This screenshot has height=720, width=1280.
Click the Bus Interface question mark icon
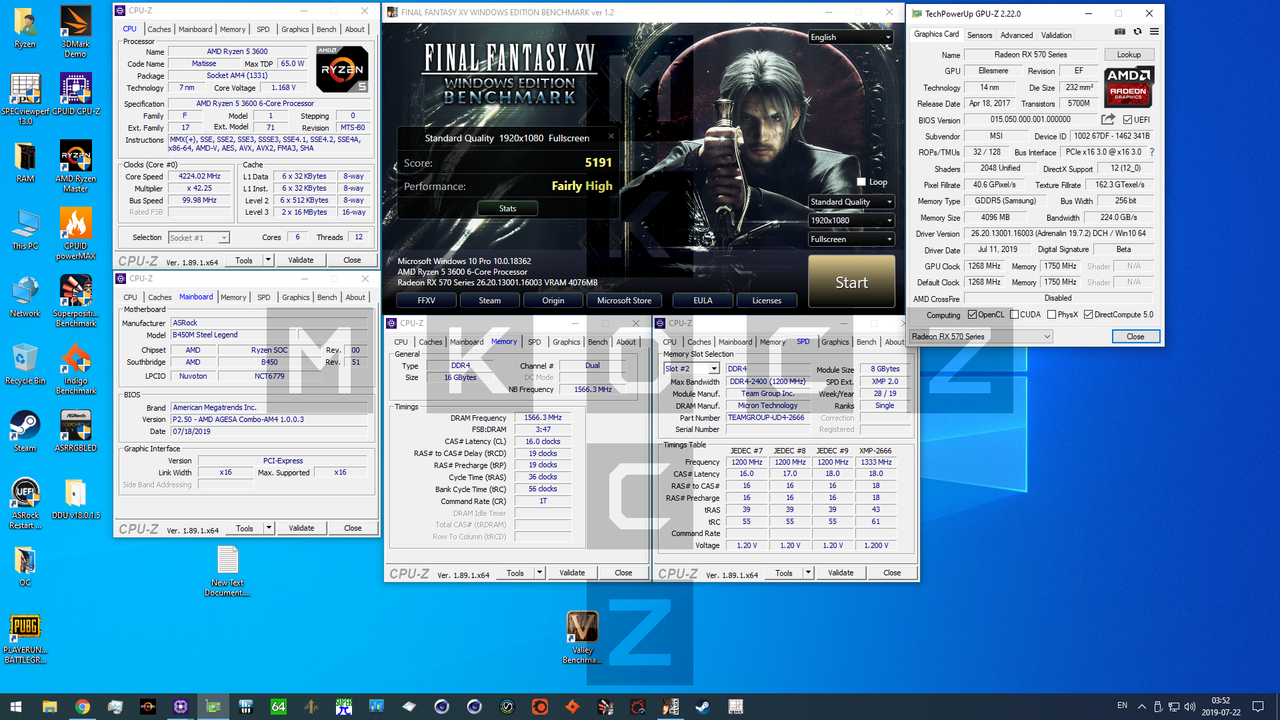1151,152
